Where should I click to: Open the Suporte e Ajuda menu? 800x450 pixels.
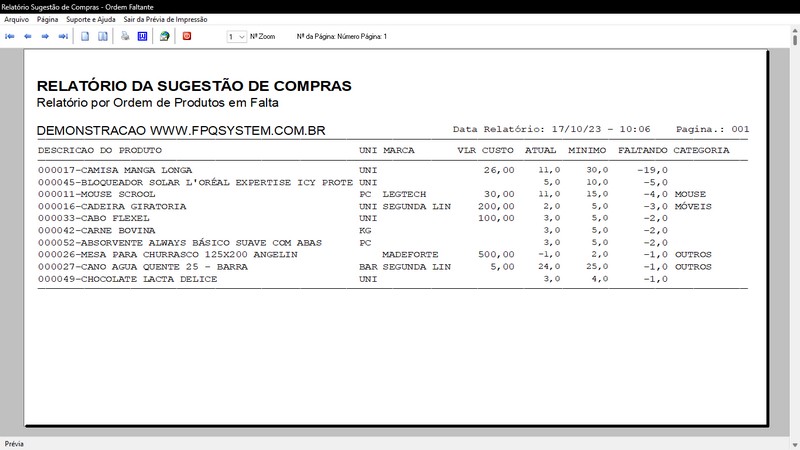coord(91,19)
